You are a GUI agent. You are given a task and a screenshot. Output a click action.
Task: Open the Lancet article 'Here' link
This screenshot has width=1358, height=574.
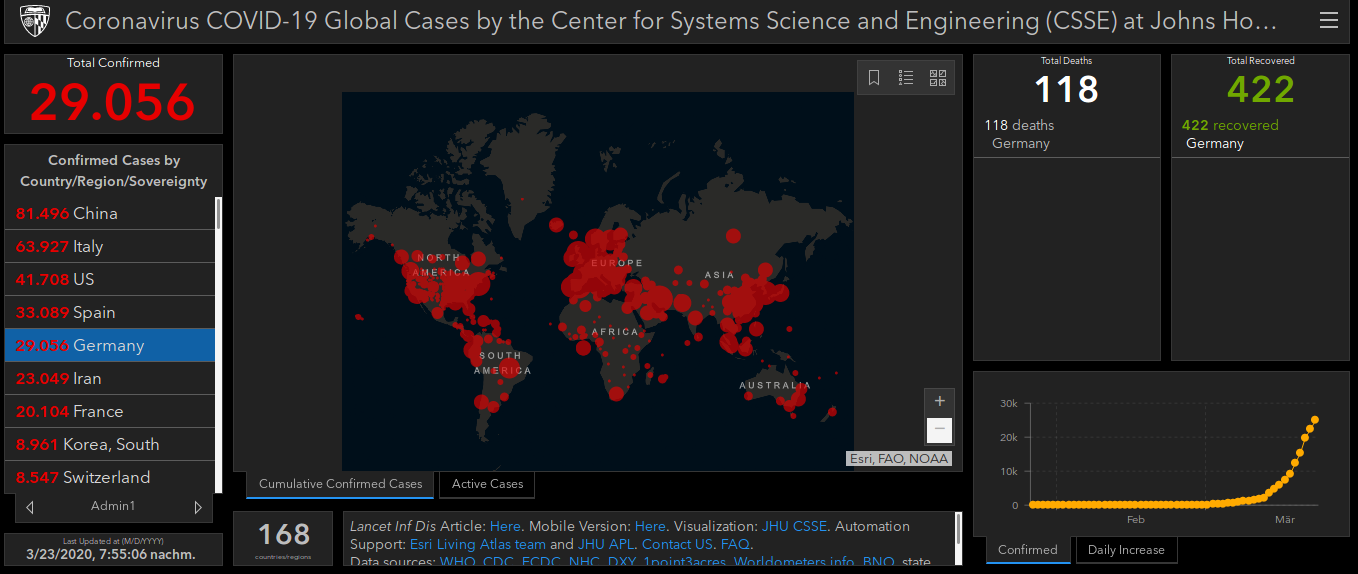tap(505, 526)
